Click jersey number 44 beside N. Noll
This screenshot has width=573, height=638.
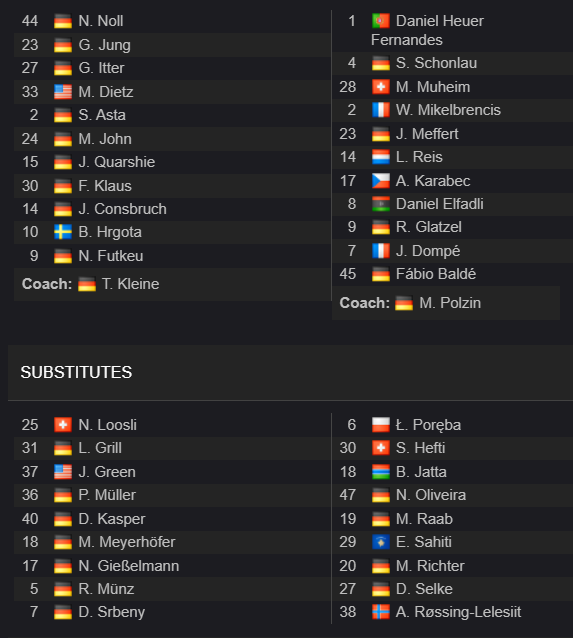30,21
